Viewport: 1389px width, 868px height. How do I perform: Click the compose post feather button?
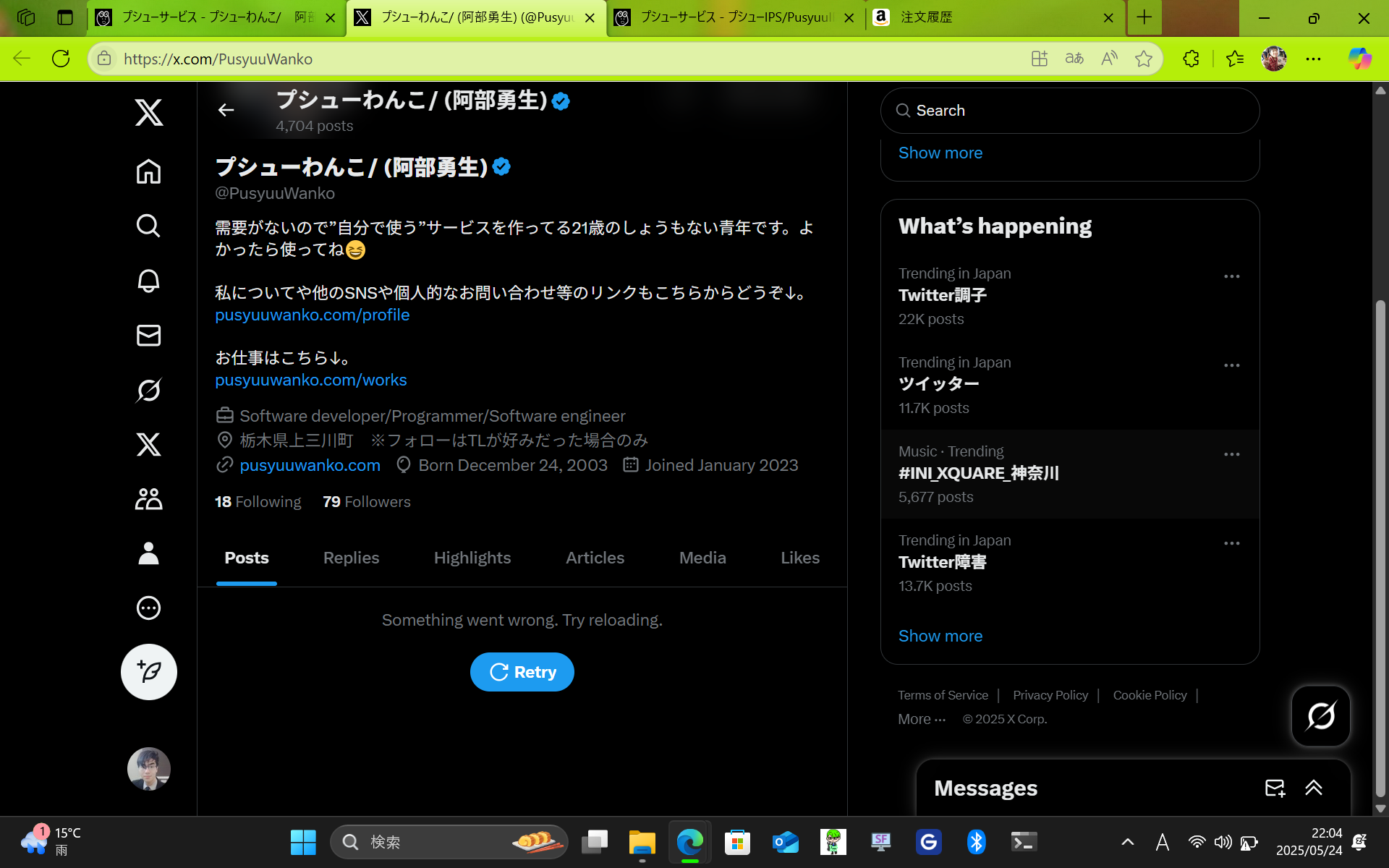(148, 672)
